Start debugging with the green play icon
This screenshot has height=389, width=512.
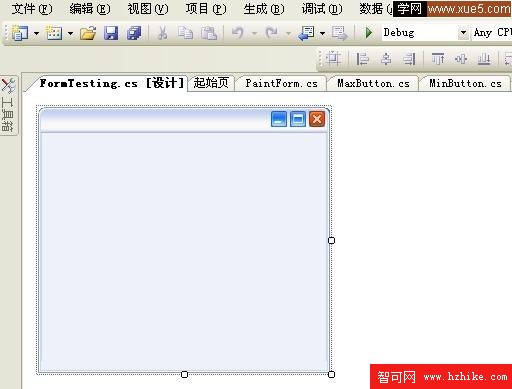[x=368, y=33]
